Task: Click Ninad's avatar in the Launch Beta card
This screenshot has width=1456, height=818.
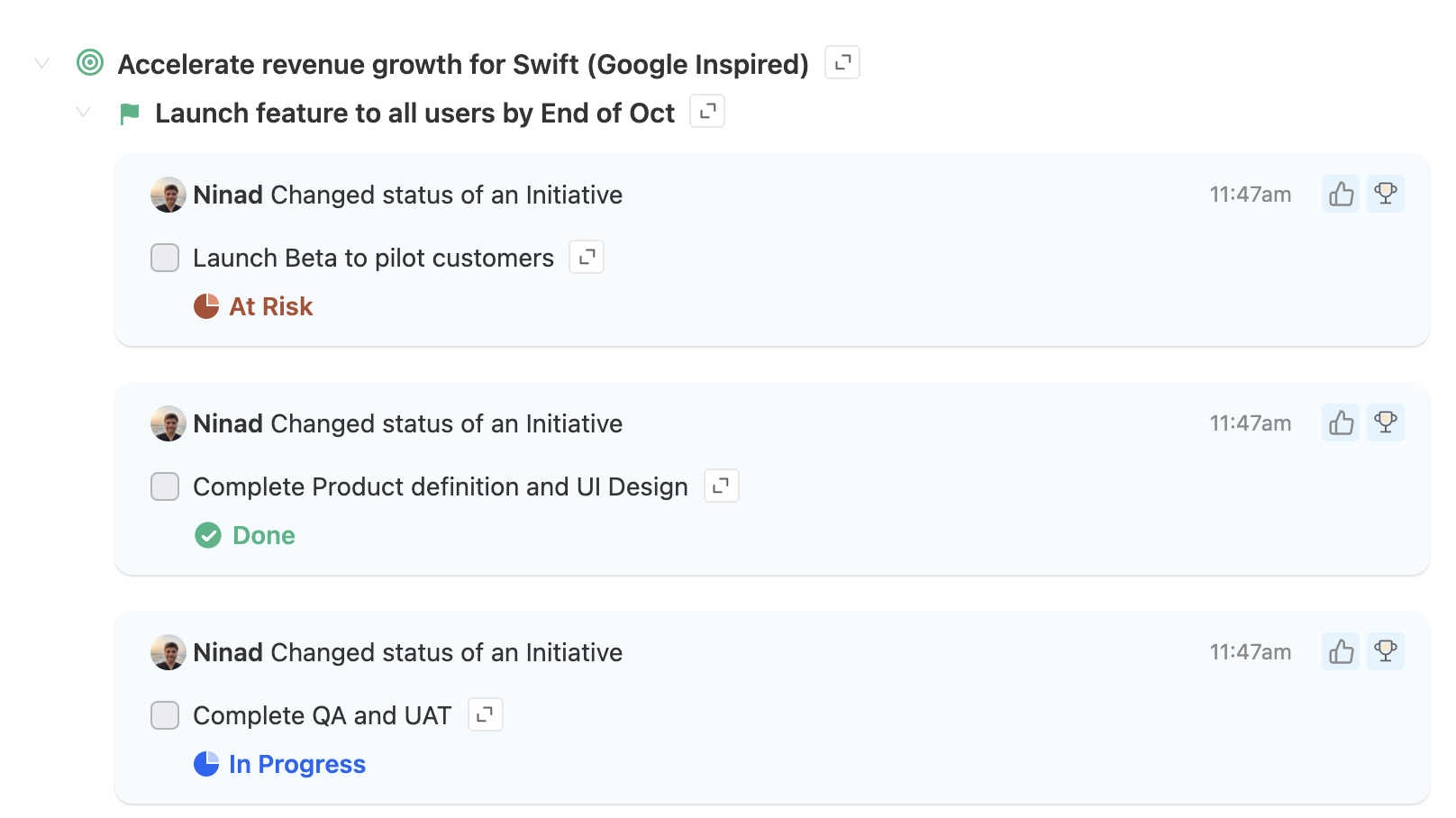Action: (168, 195)
